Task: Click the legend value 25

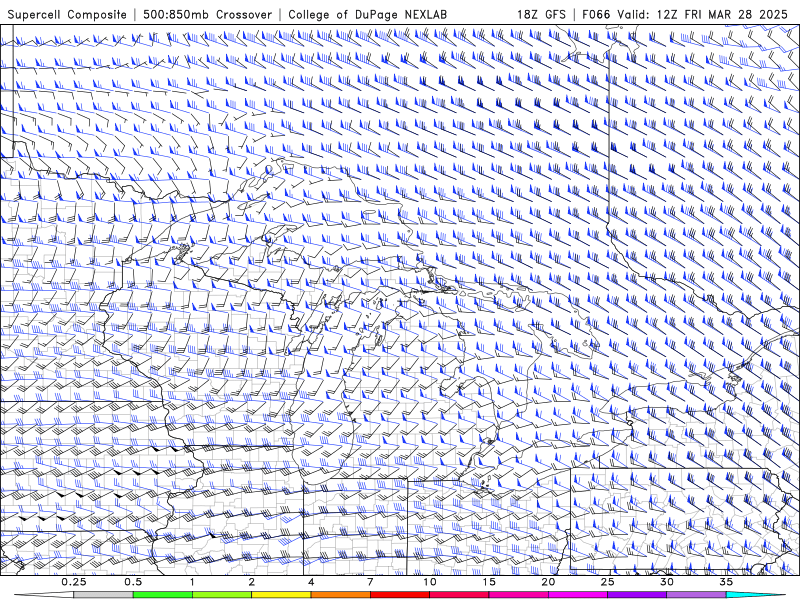Action: click(608, 582)
